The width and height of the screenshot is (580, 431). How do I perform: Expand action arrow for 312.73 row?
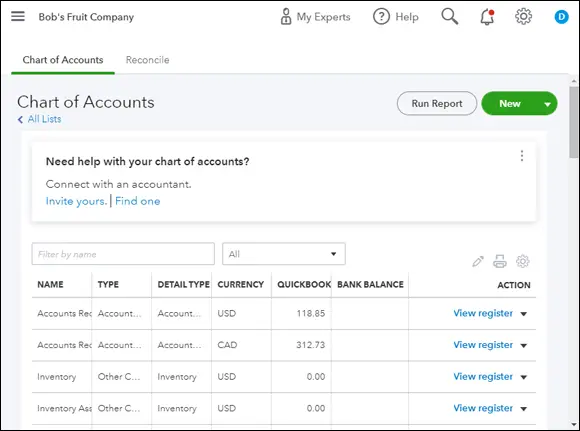[x=524, y=346]
